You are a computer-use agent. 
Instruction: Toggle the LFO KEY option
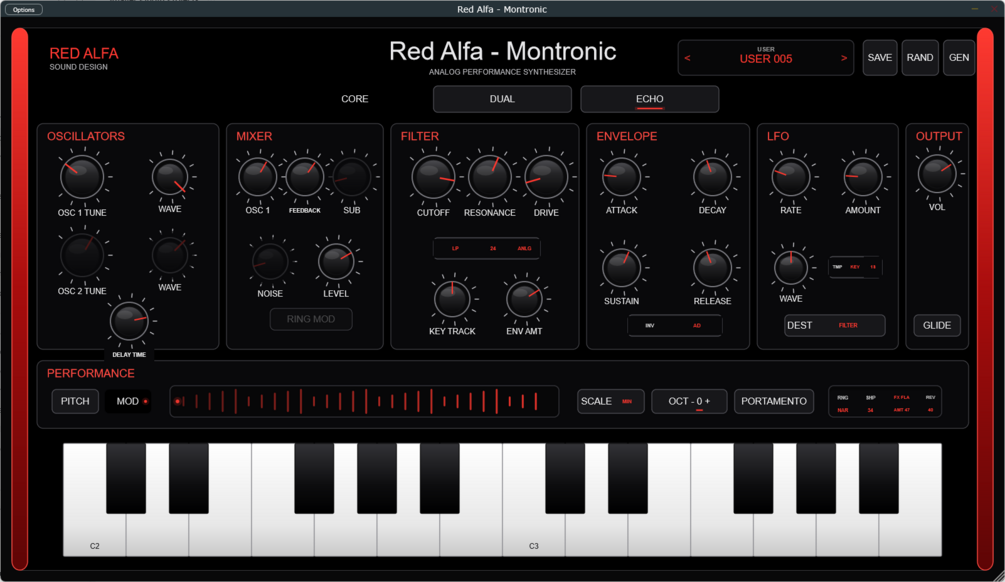[855, 267]
